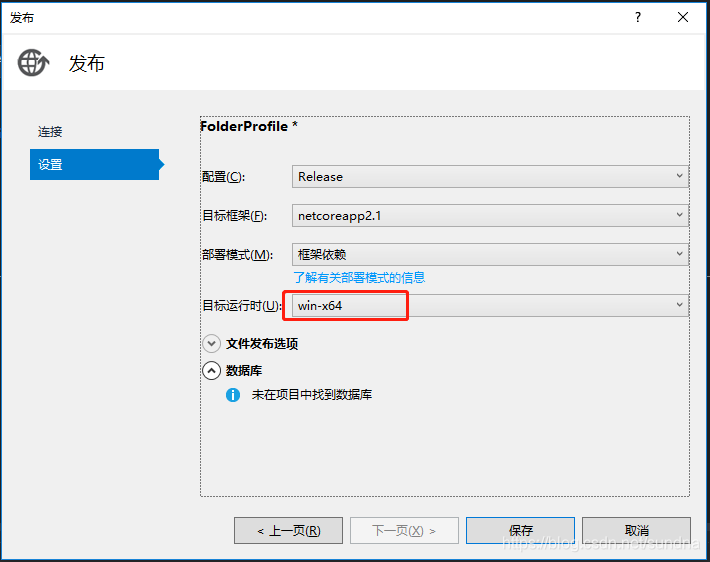Collapse the 数据库 section
This screenshot has width=710, height=562.
211,370
